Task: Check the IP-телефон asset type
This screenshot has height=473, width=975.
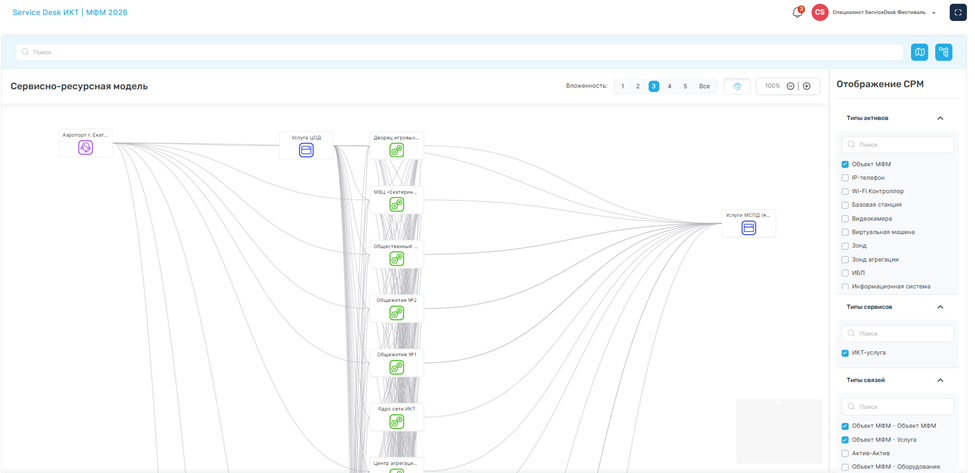Action: tap(845, 178)
